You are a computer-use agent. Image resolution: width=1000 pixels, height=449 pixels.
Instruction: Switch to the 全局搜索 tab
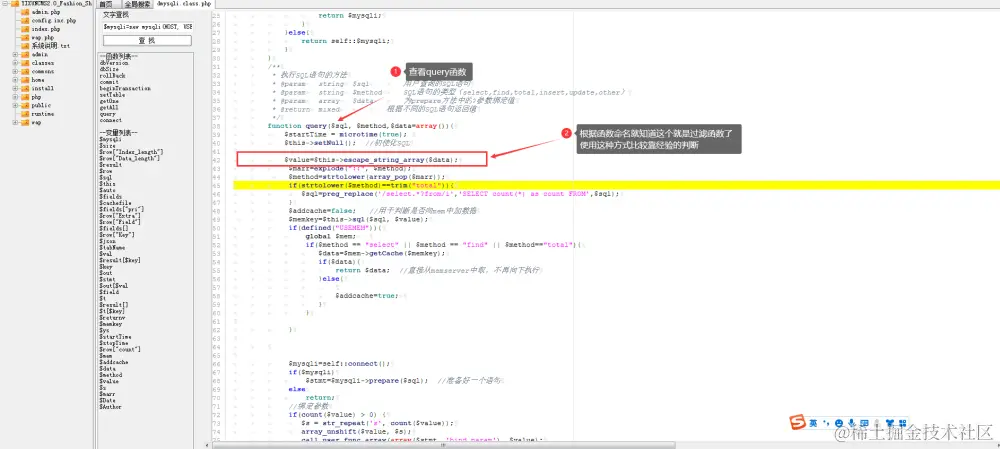click(136, 4)
